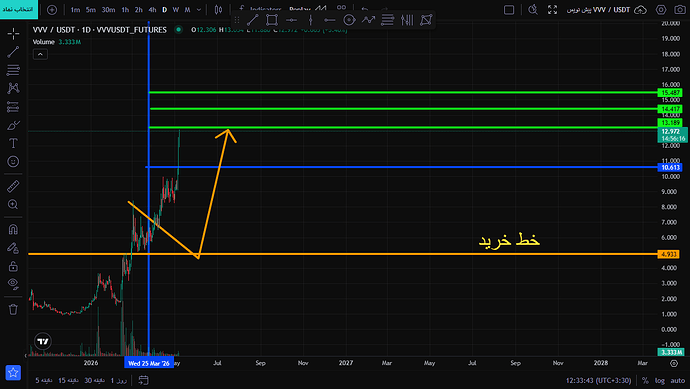Viewport: 690px width, 389px height.
Task: Open the chart patterns tool group
Action: (x=13, y=88)
